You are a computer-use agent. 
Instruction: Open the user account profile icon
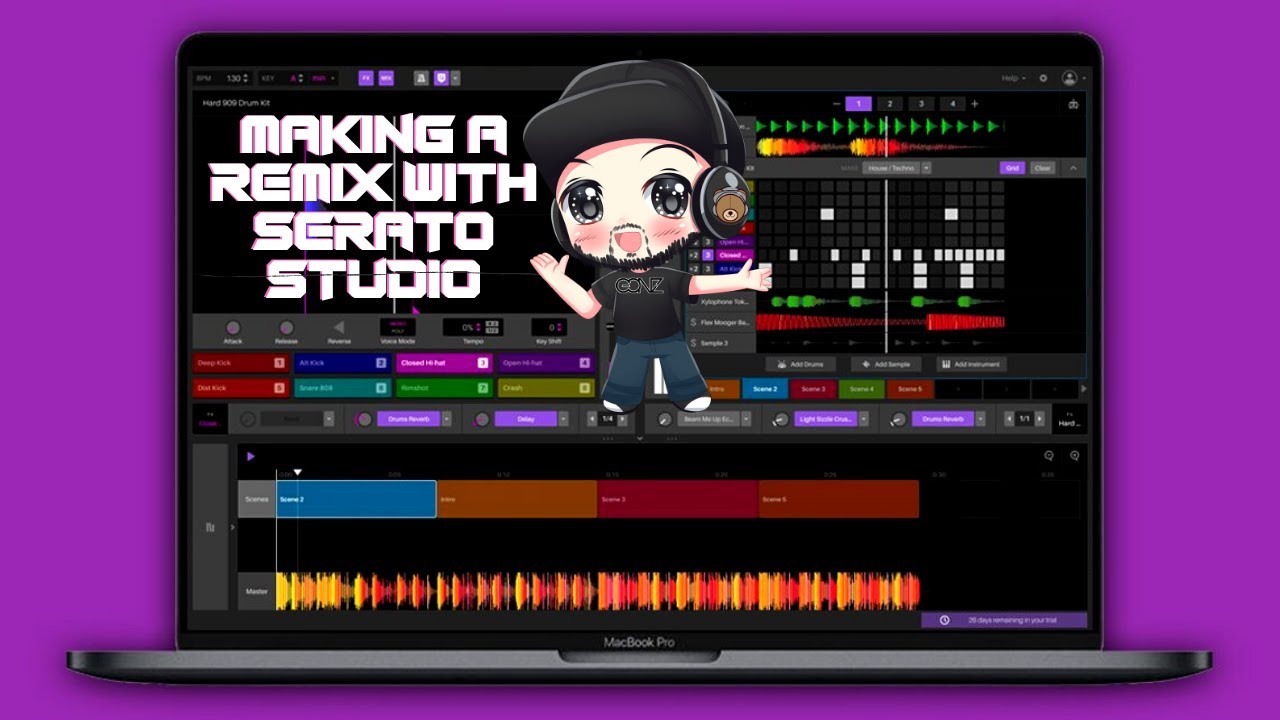(x=1070, y=78)
